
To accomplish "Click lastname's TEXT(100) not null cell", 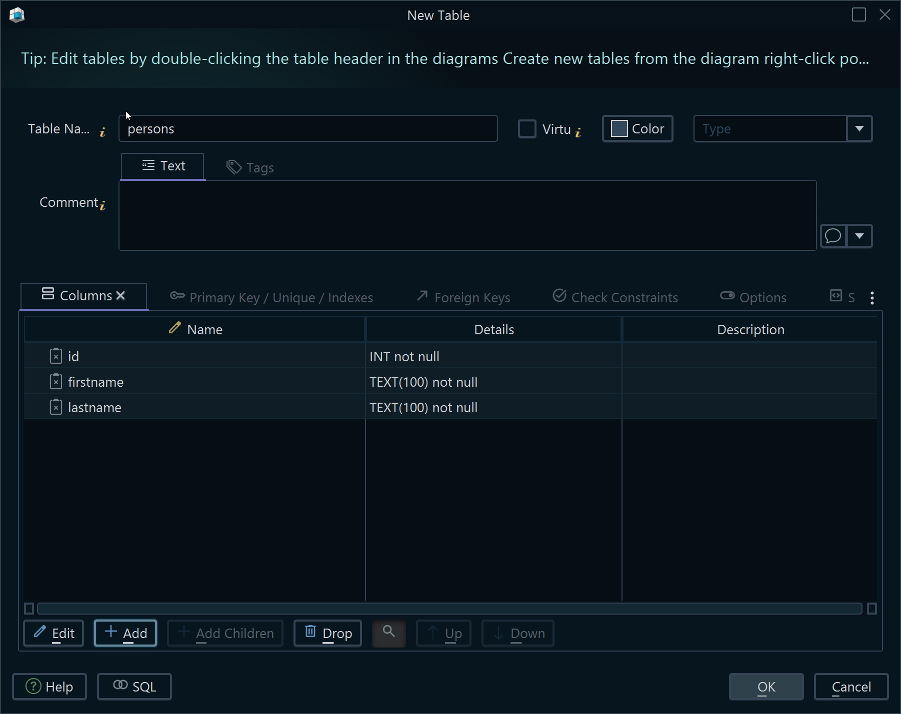I will [x=493, y=407].
